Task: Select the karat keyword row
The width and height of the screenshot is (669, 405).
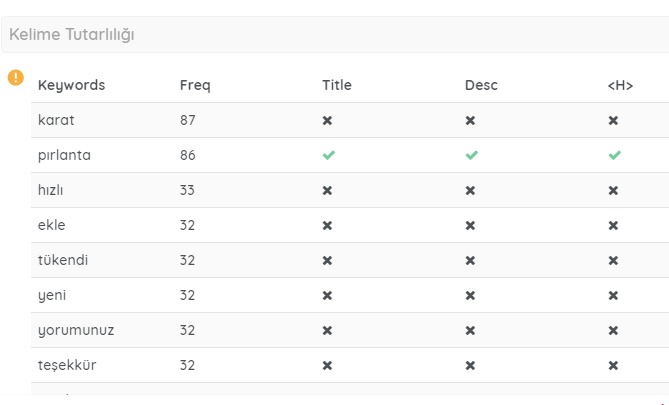Action: point(350,120)
